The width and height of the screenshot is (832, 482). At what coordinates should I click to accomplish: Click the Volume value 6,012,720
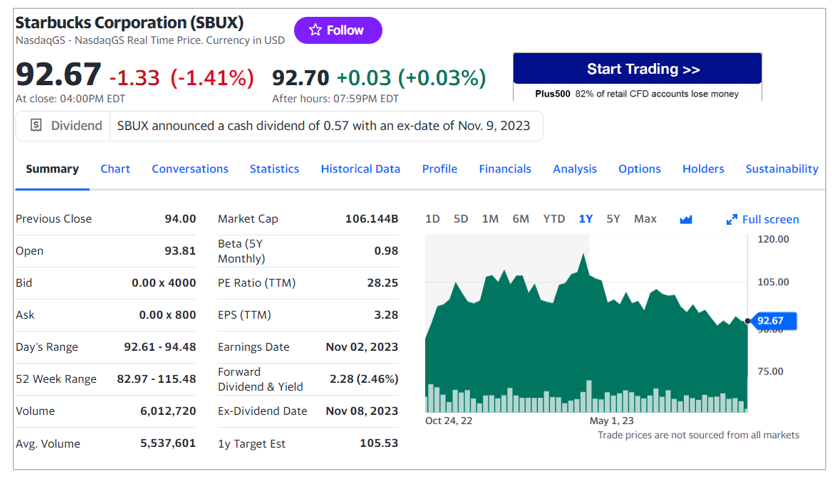[168, 411]
